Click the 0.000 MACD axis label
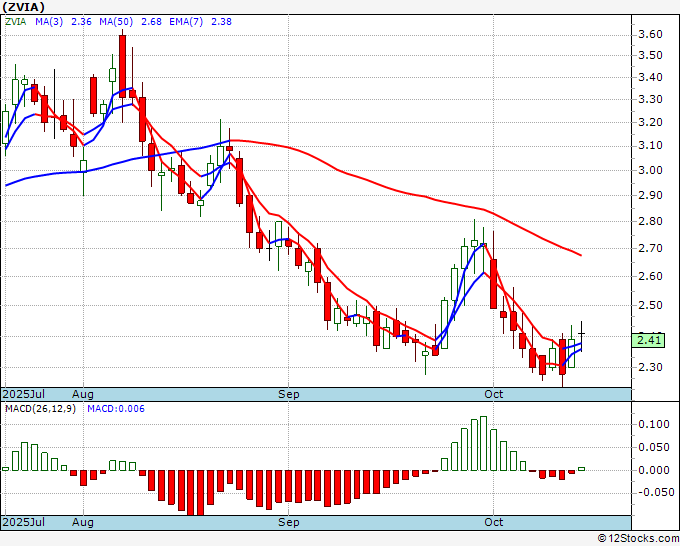 [654, 470]
